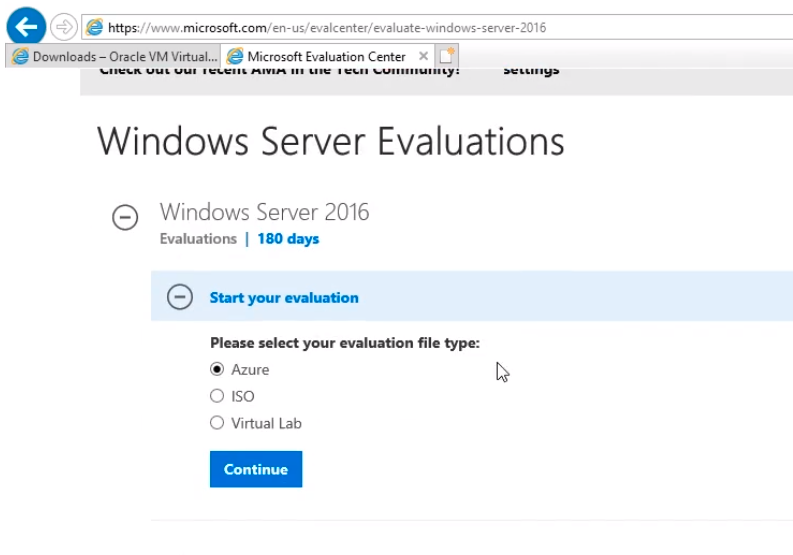Select the Microsoft Evaluation Center tab
The height and width of the screenshot is (555, 793).
[x=327, y=56]
